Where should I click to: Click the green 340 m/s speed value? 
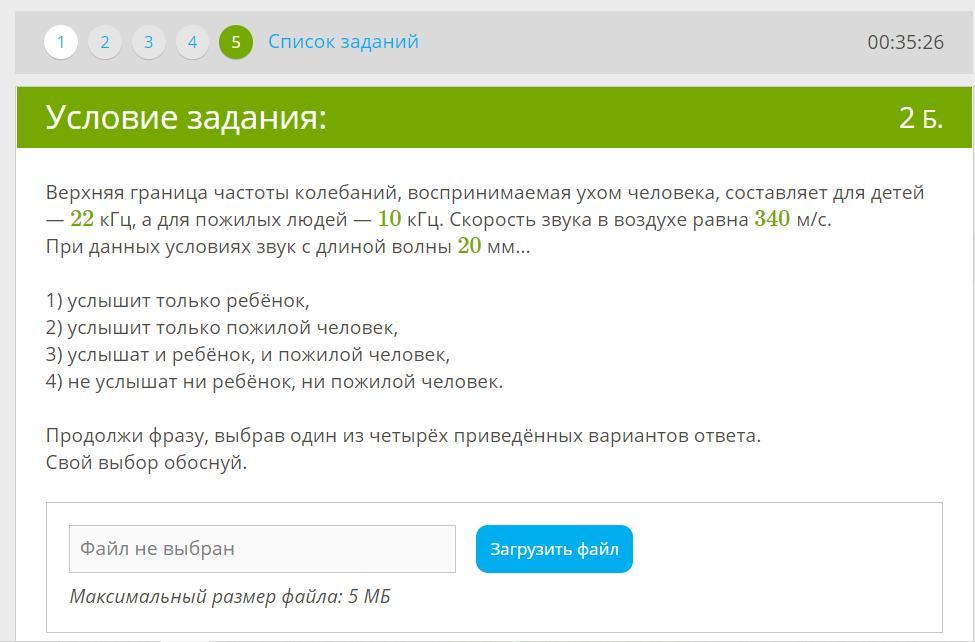pos(772,219)
